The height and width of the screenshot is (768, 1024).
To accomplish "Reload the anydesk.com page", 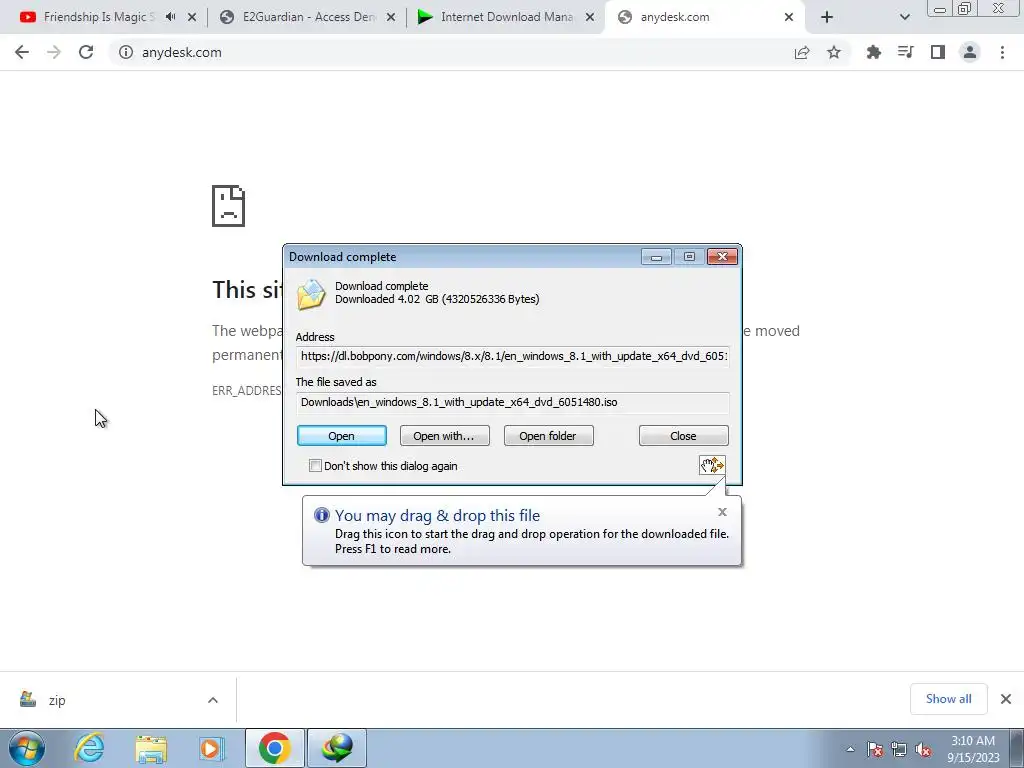I will click(x=86, y=52).
